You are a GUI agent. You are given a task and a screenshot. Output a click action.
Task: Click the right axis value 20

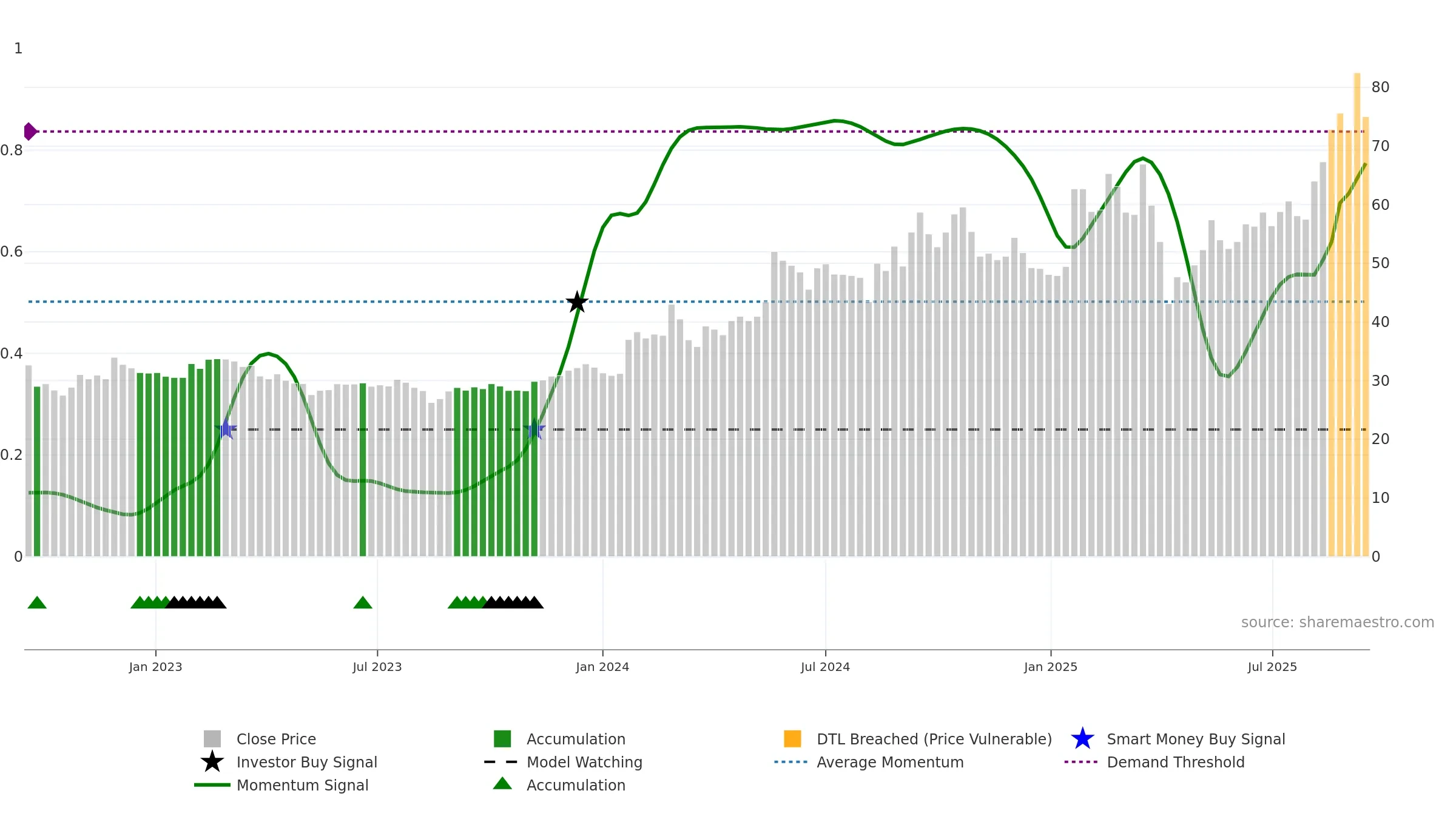1380,439
